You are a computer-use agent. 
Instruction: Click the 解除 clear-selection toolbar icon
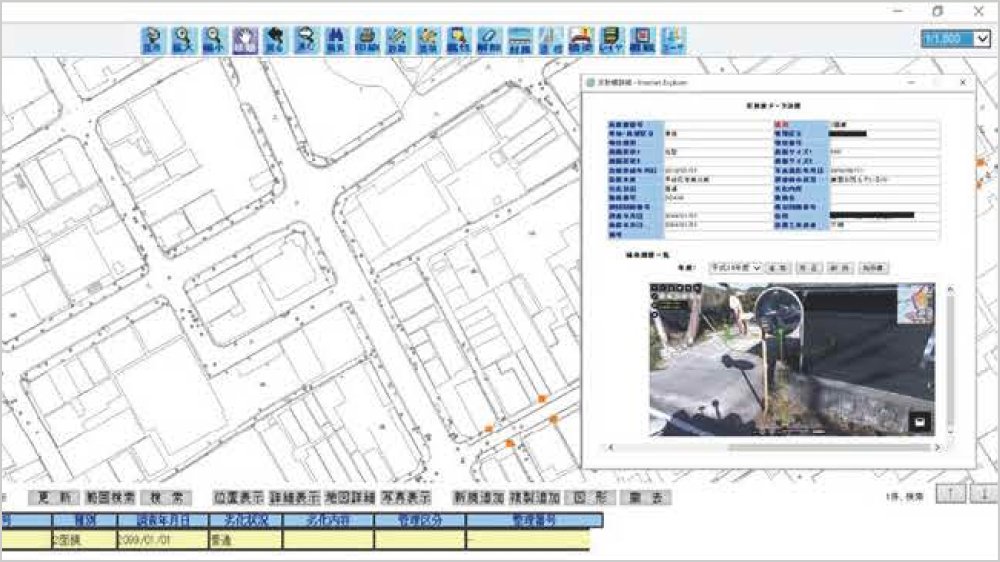[489, 40]
